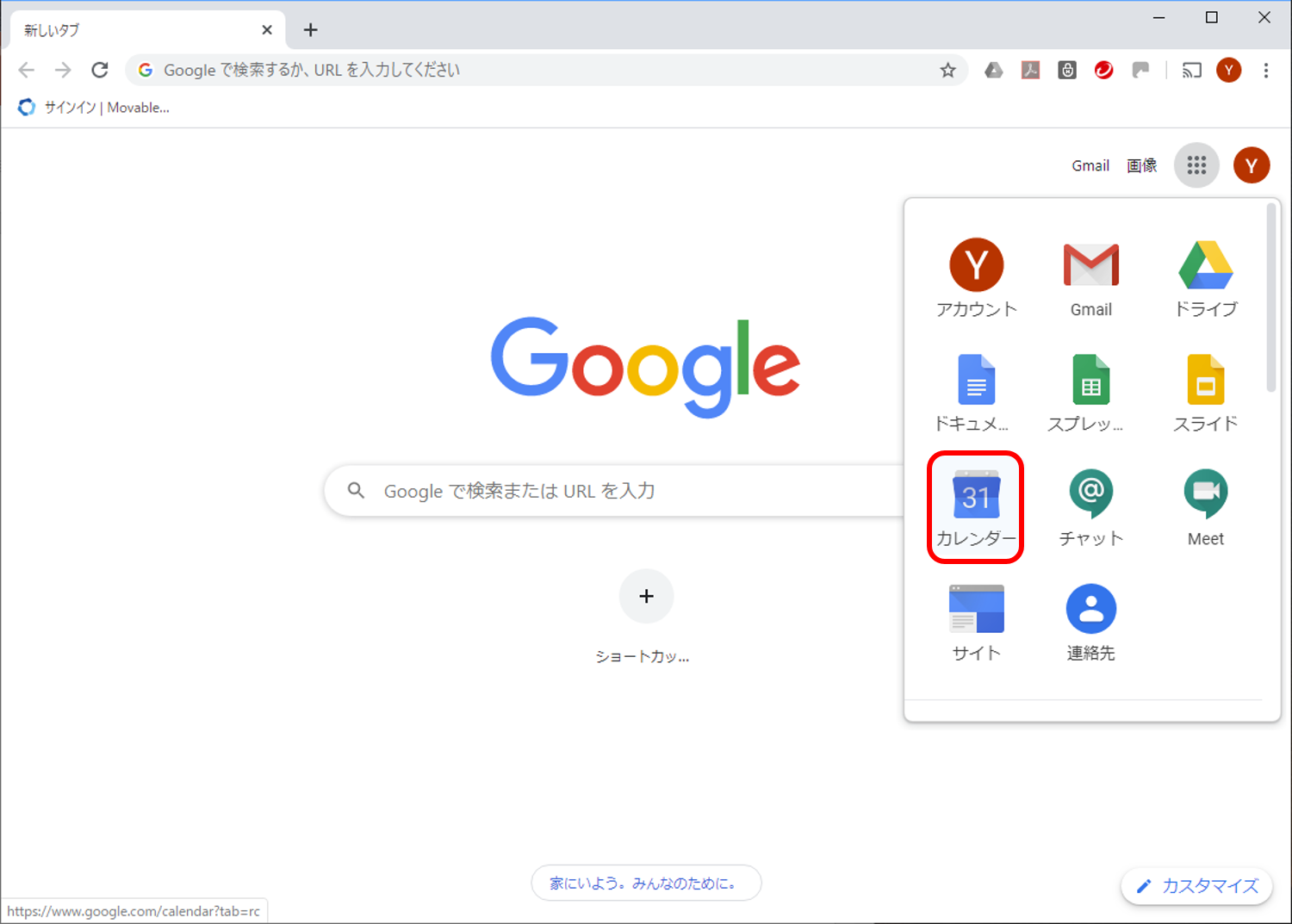Screen dimensions: 1292x924
Task: Click the 画像 link at top of page
Action: [1142, 165]
